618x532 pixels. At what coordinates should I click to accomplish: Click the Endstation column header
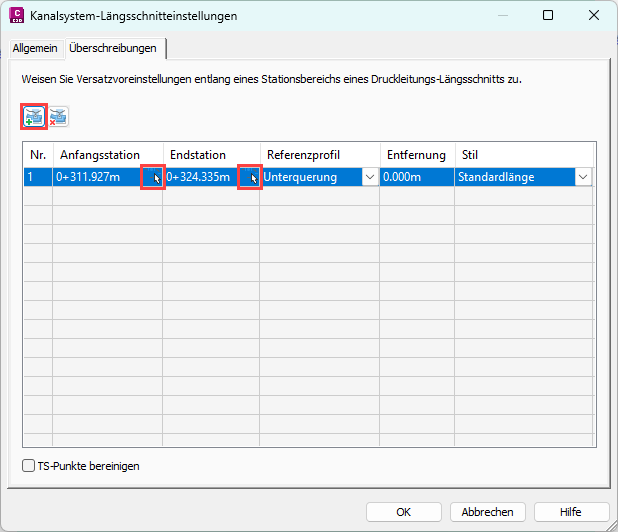click(212, 155)
